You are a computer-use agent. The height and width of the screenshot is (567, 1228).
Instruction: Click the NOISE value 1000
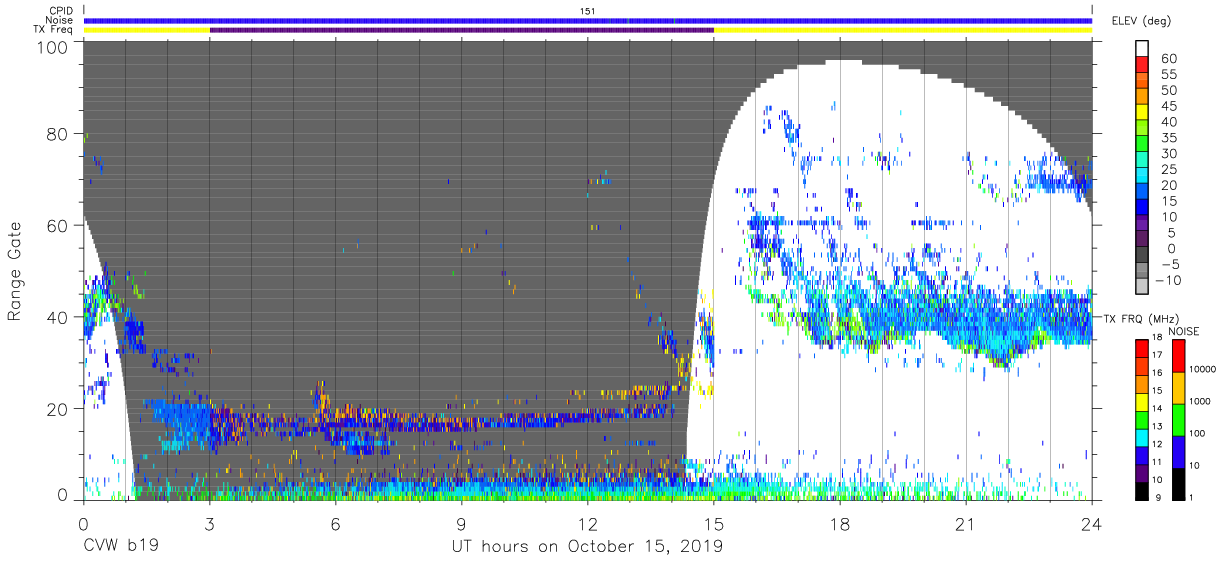1202,400
